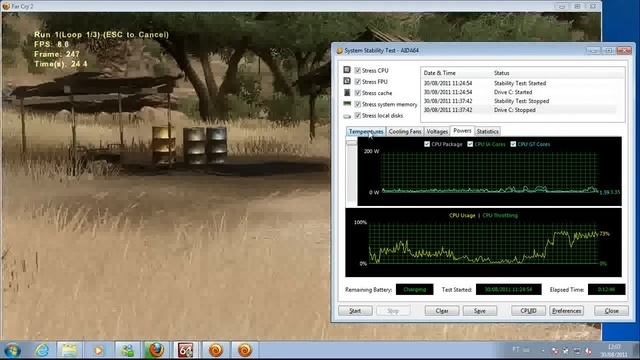Click the CPU Usage label on lower graph
640x360 pixels.
tap(462, 216)
